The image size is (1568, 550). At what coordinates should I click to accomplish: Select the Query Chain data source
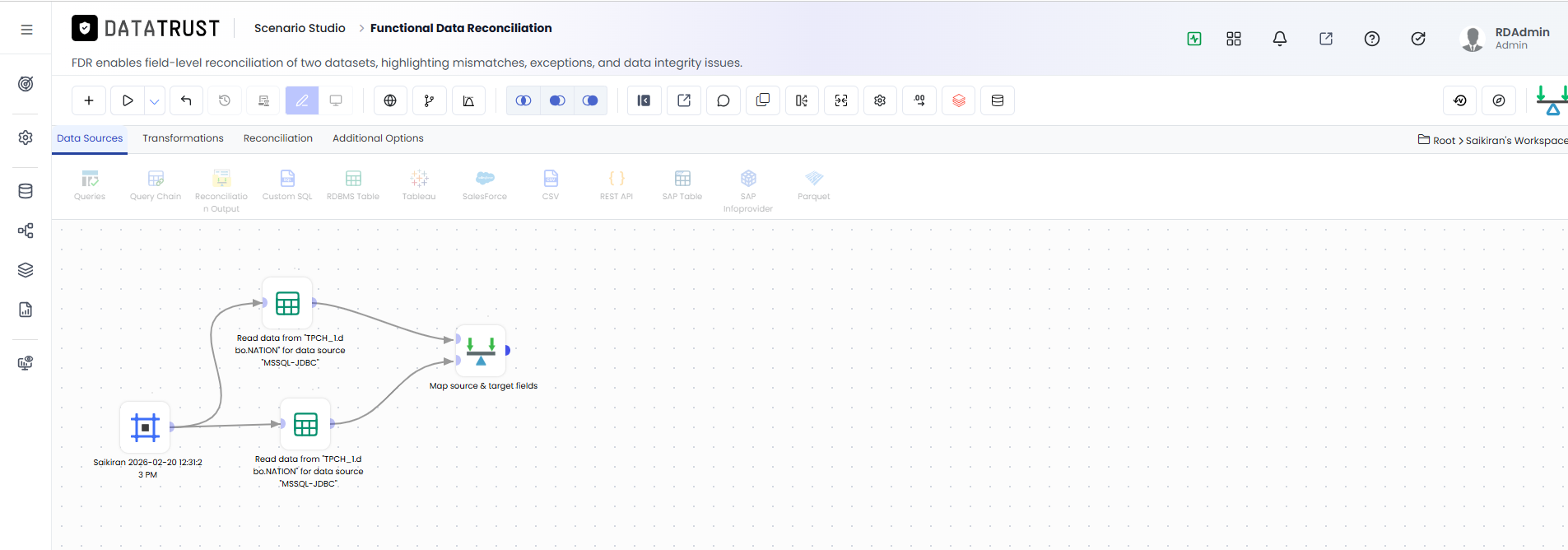[156, 185]
